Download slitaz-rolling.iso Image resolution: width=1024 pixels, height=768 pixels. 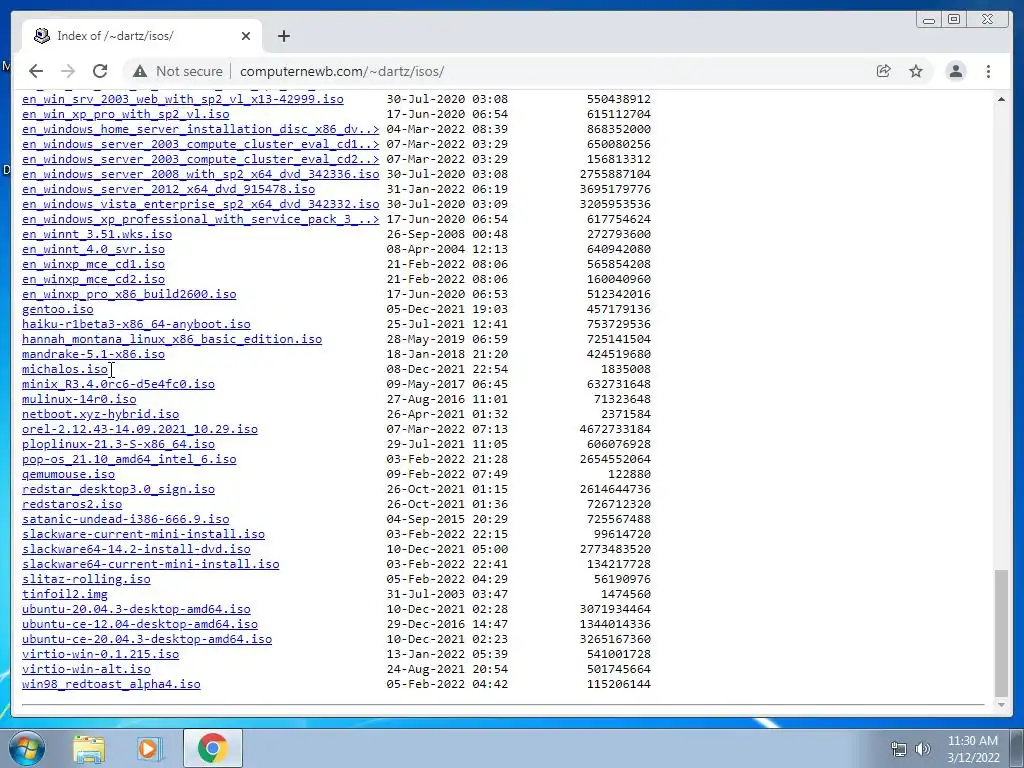86,579
